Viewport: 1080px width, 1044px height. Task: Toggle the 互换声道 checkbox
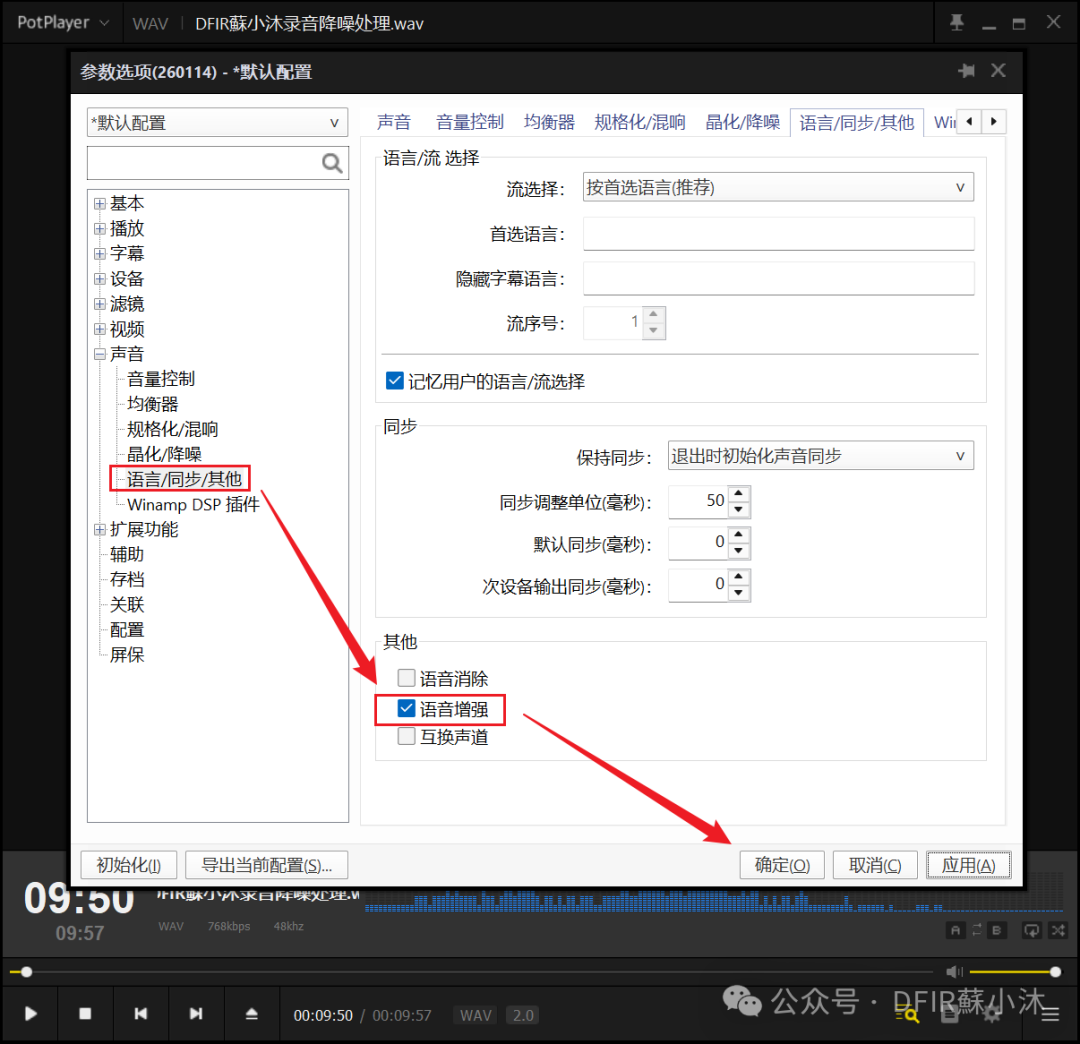click(x=407, y=738)
